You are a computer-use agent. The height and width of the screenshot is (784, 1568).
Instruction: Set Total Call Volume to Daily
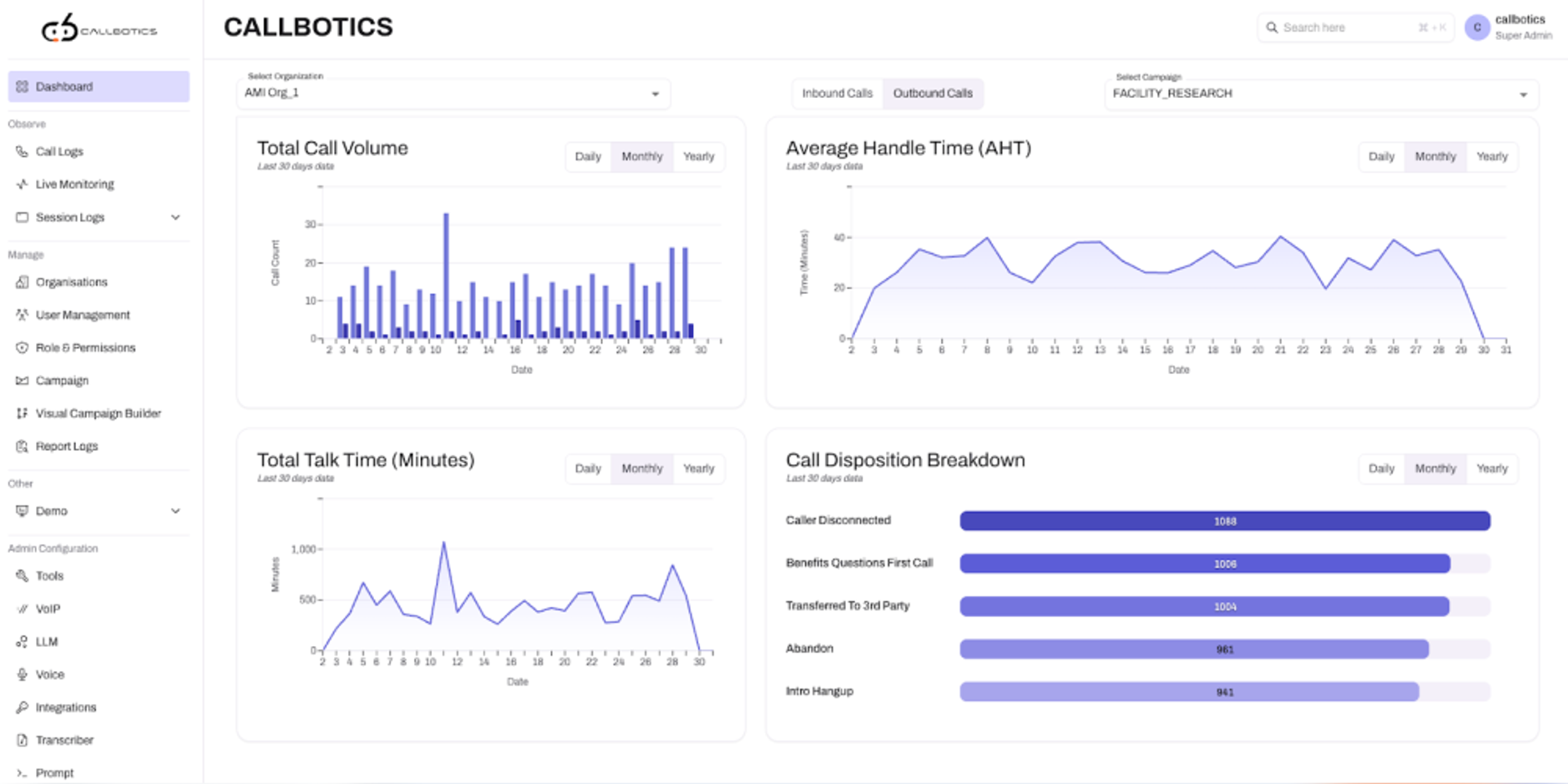(588, 157)
